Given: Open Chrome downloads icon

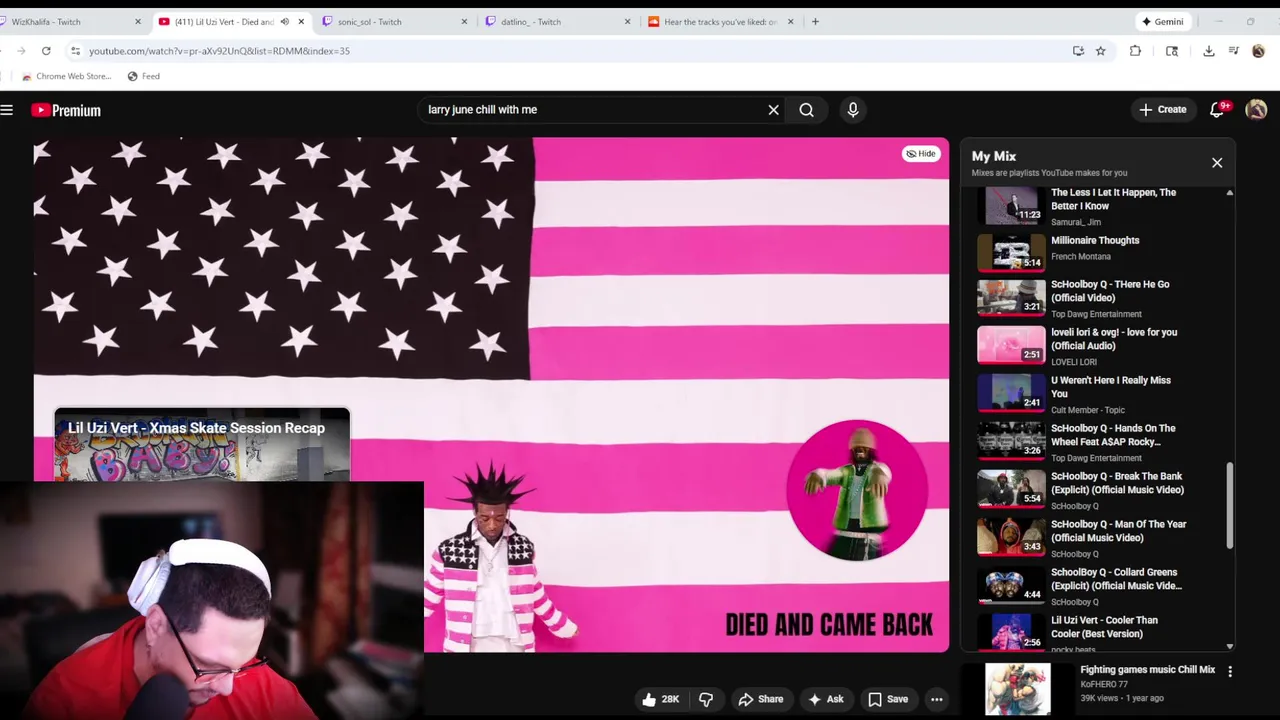Looking at the screenshot, I should click(x=1209, y=51).
